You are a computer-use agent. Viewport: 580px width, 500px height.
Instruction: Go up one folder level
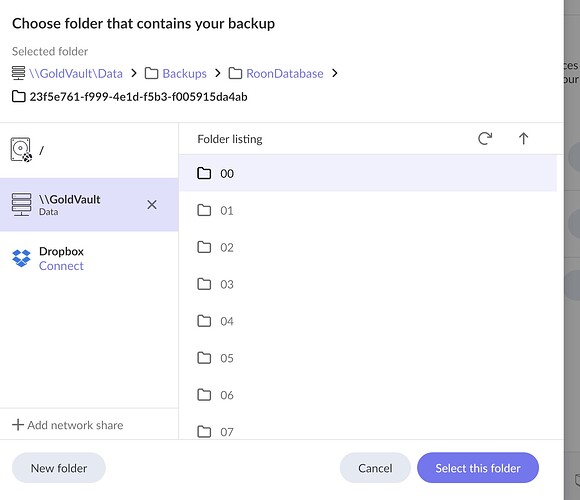tap(523, 139)
